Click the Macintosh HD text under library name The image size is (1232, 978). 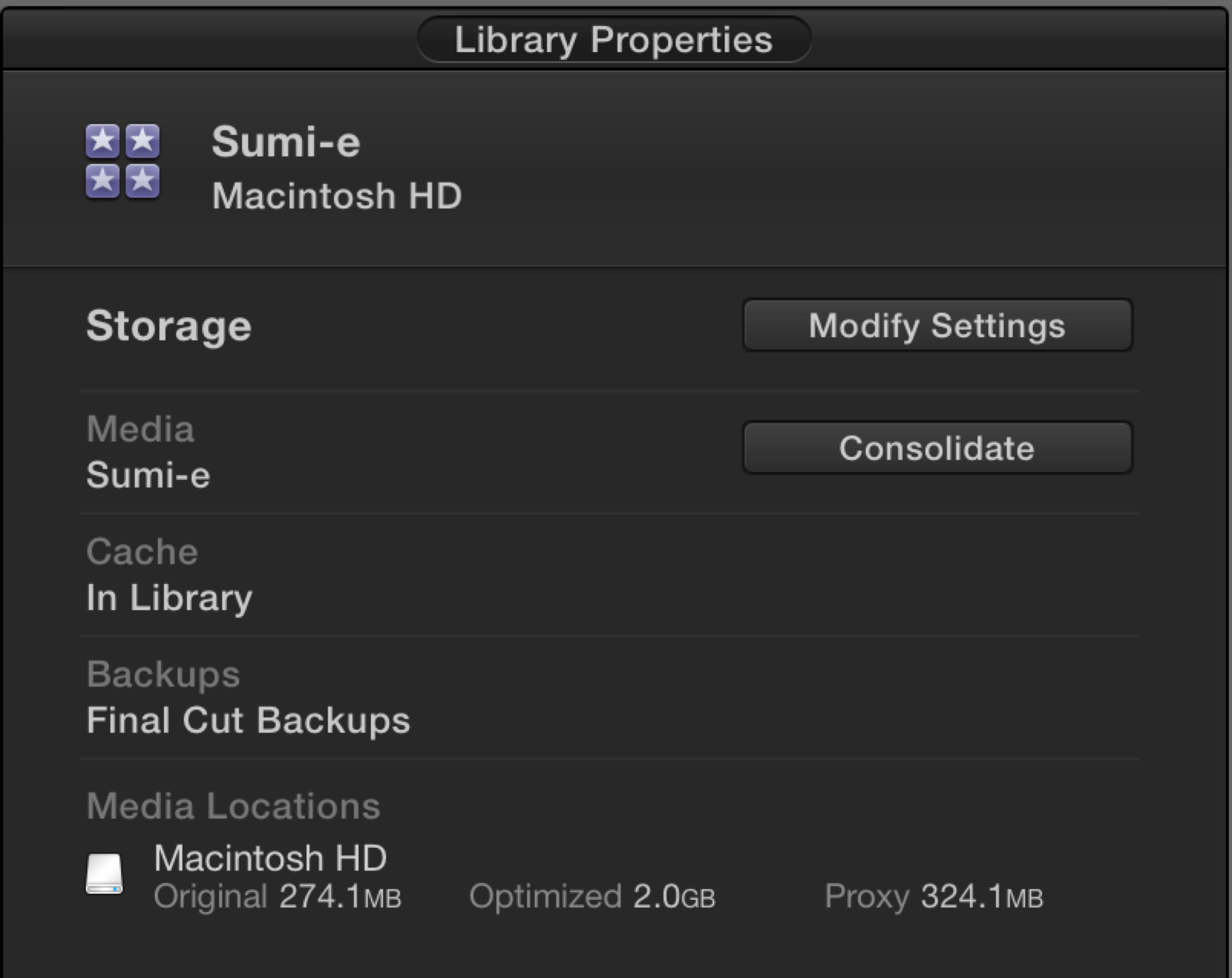(x=337, y=196)
